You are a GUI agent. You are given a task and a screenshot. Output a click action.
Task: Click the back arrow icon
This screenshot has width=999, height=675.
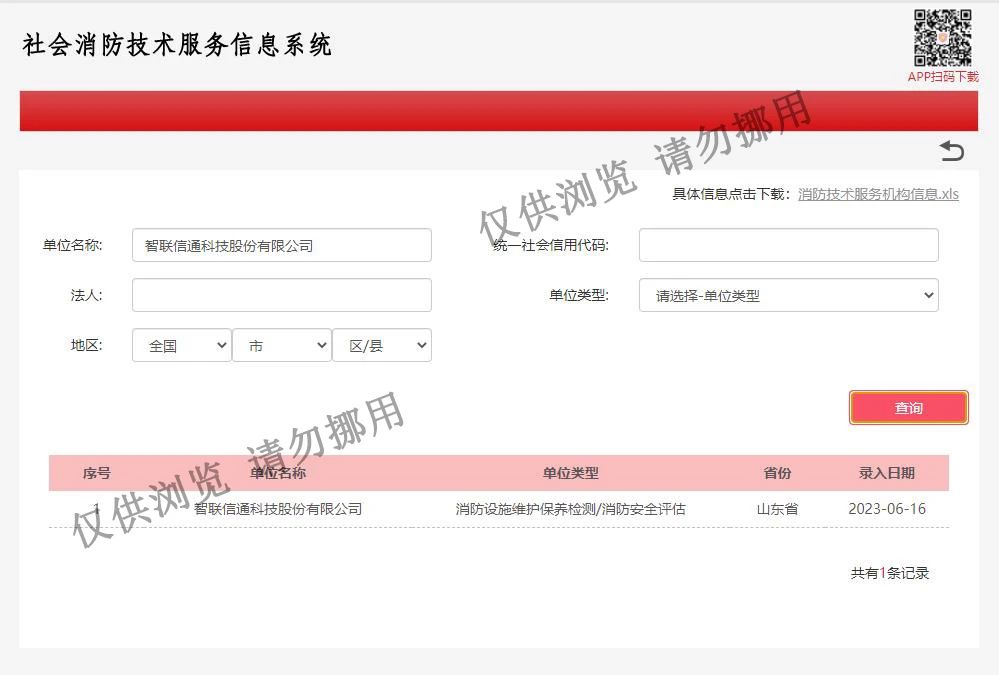(952, 151)
